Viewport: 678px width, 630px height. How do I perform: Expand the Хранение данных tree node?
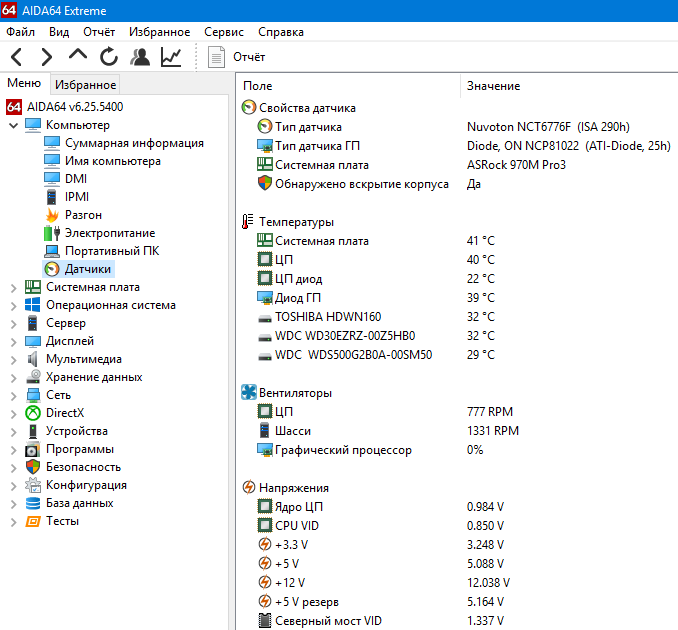coord(13,377)
